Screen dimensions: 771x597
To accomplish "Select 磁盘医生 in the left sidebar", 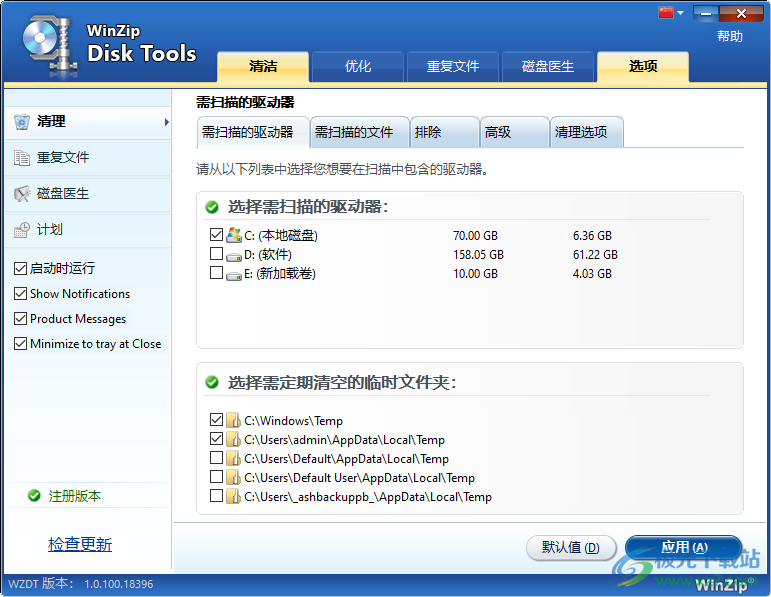I will tap(88, 194).
